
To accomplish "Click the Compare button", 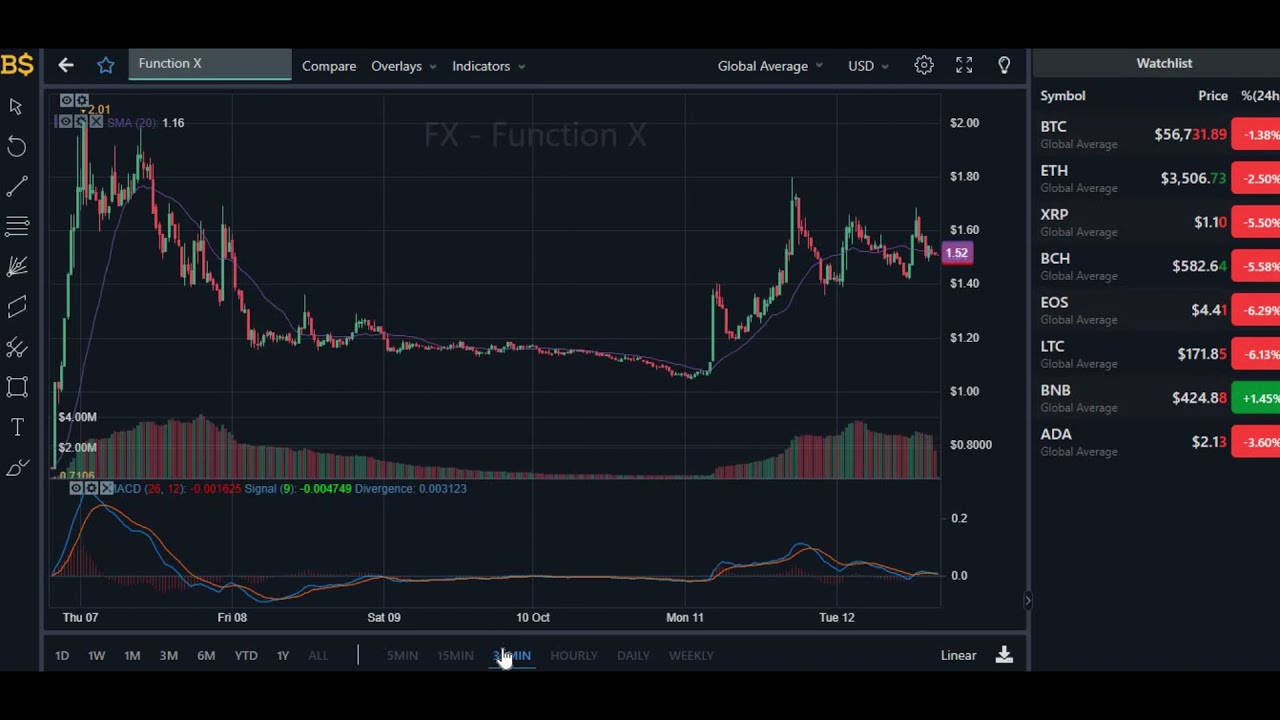I will click(x=329, y=66).
